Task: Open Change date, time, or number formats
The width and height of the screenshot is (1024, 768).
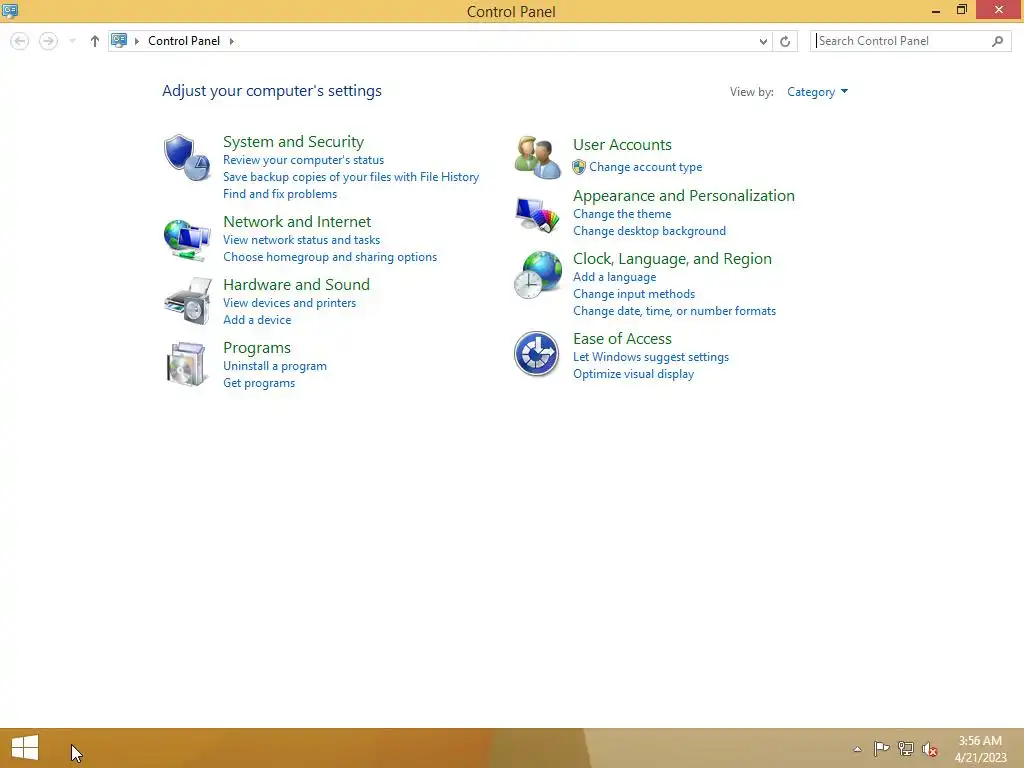Action: coord(674,311)
